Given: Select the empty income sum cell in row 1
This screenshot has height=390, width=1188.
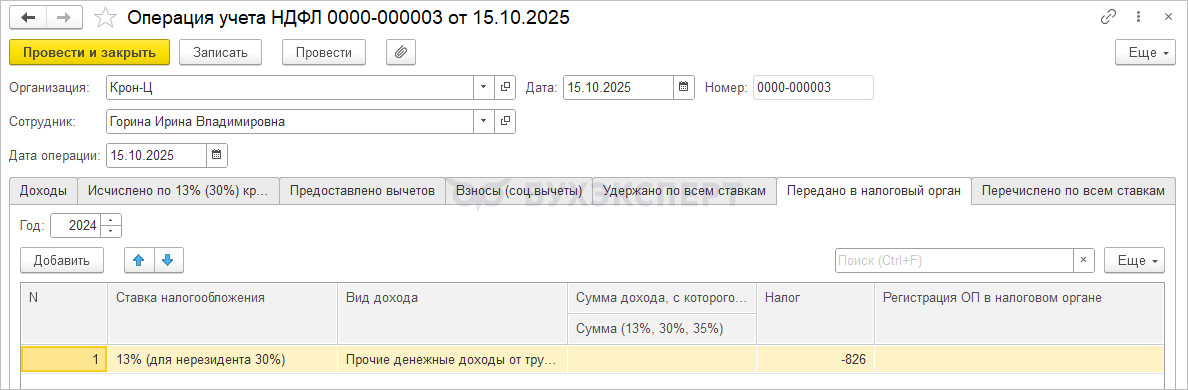Looking at the screenshot, I should pos(662,360).
